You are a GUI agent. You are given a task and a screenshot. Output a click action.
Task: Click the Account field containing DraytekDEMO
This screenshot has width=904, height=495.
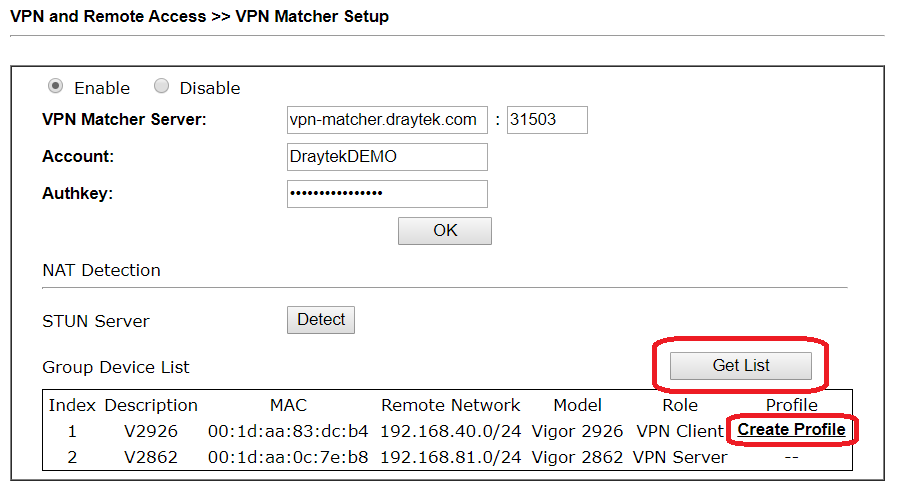387,157
